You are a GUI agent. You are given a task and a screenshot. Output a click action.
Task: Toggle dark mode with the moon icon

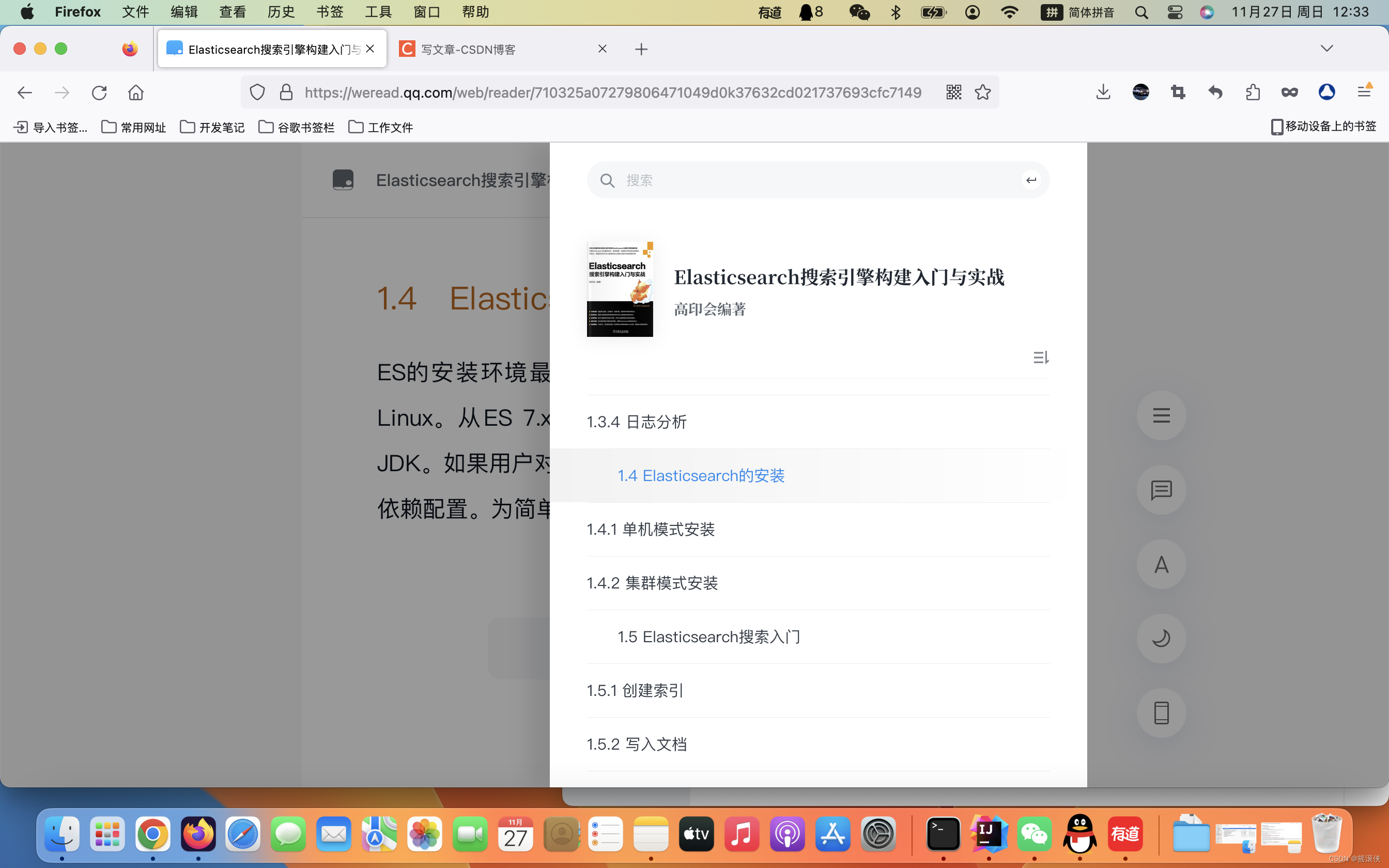[x=1161, y=639]
